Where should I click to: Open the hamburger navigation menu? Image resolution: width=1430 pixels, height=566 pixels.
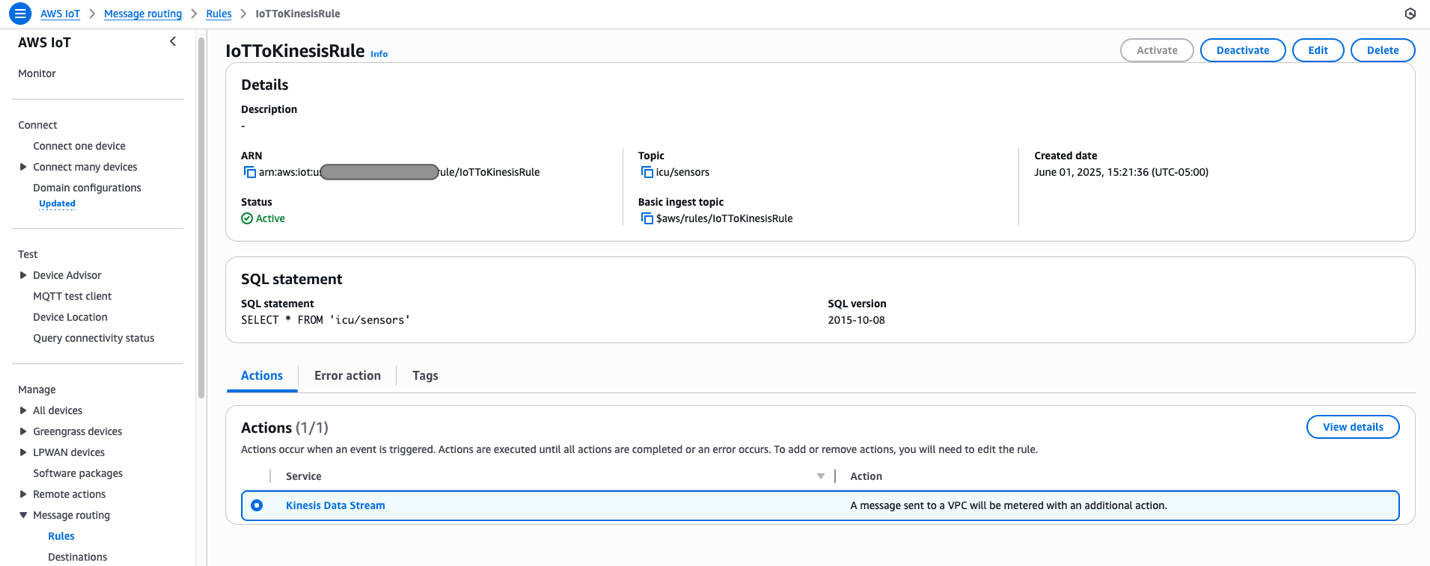tap(19, 14)
